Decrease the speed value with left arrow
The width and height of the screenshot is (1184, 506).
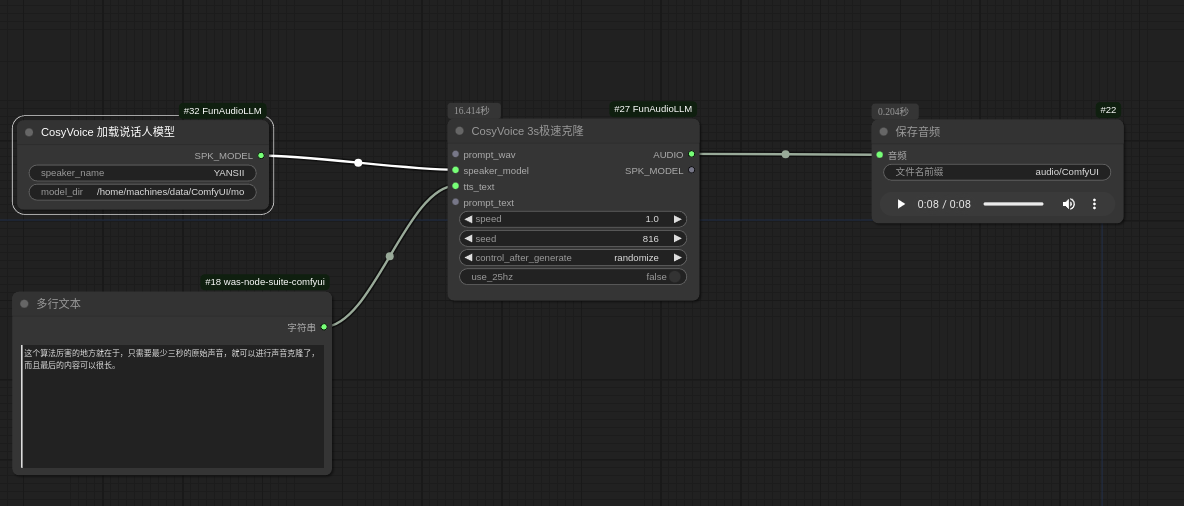click(468, 219)
